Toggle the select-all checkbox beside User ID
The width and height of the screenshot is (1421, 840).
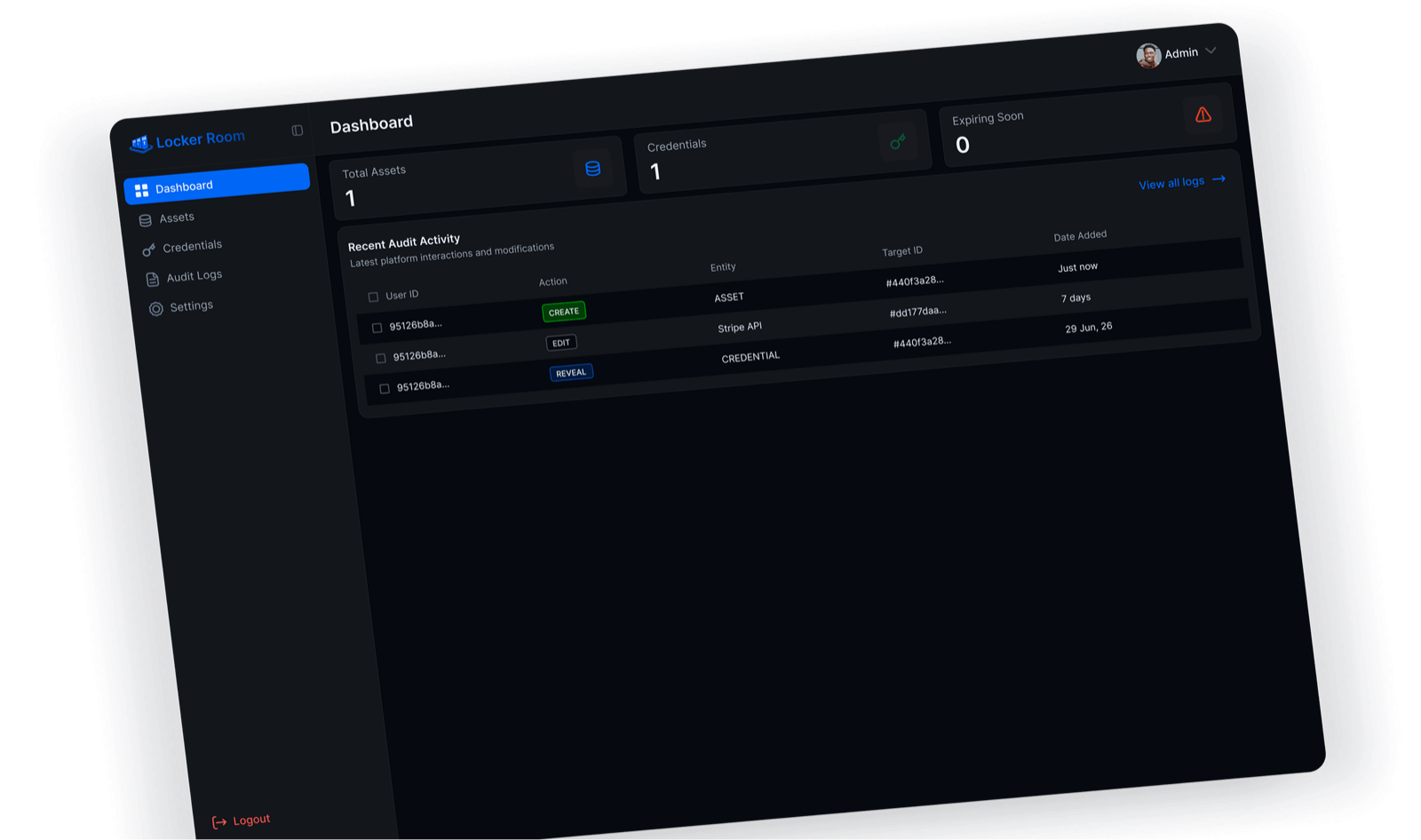[x=373, y=297]
